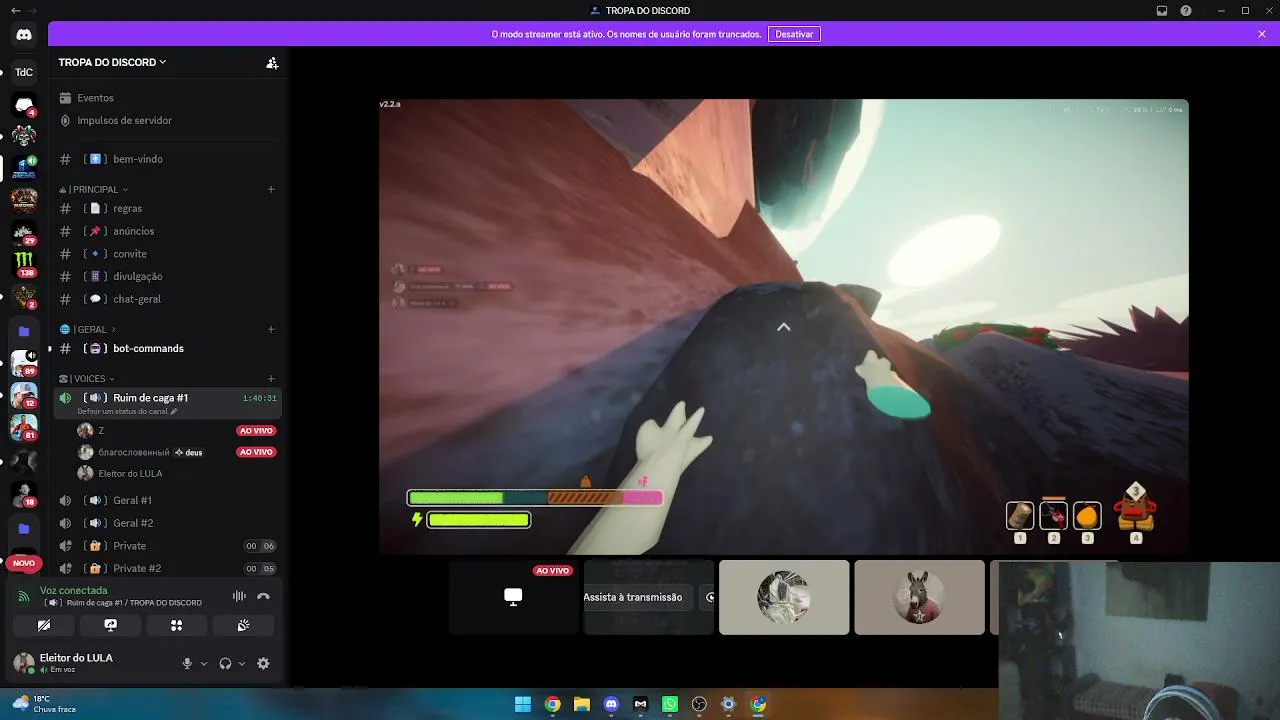Image resolution: width=1280 pixels, height=720 pixels.
Task: Add a channel to the GERAL category
Action: [x=271, y=329]
